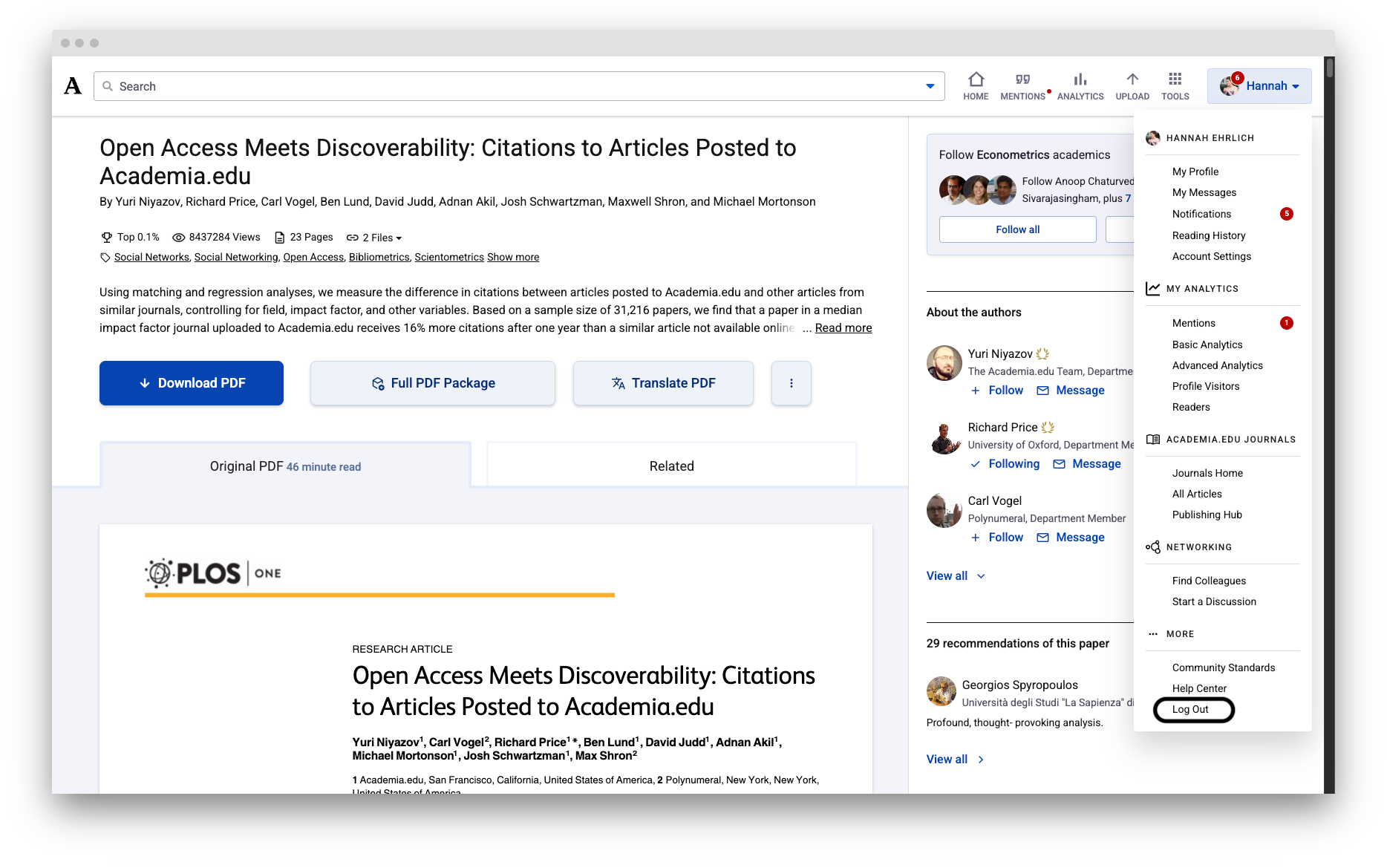Open View all recommendations

[x=956, y=760]
